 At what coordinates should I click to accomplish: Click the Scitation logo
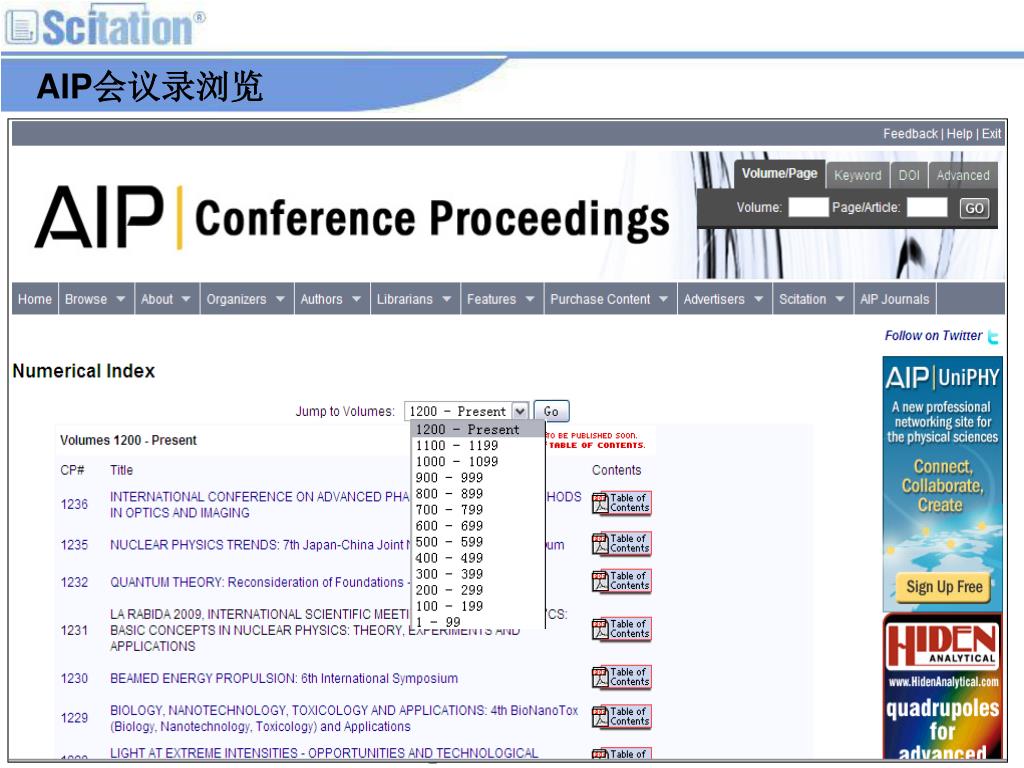[x=104, y=26]
